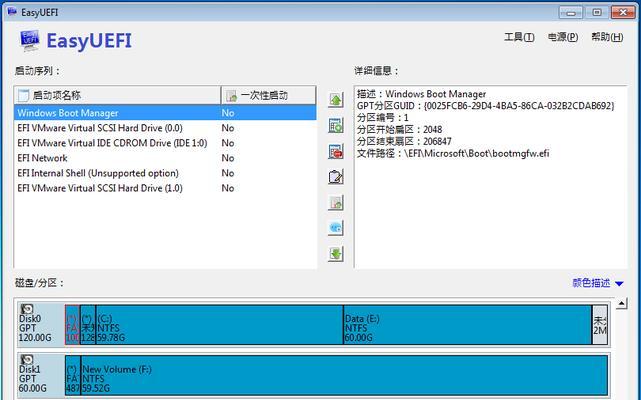Select the Windows Boot Manager entry
Screen dimensions: 641x400
(x=165, y=113)
